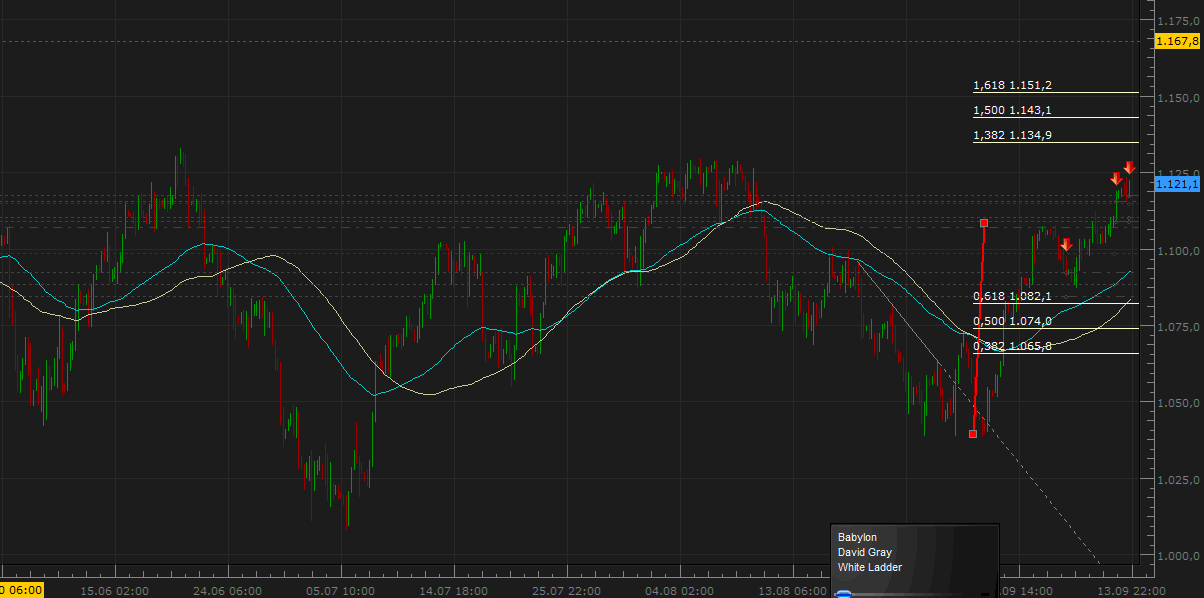This screenshot has height=598, width=1204.
Task: Click the song title Babylon
Action: coord(857,538)
